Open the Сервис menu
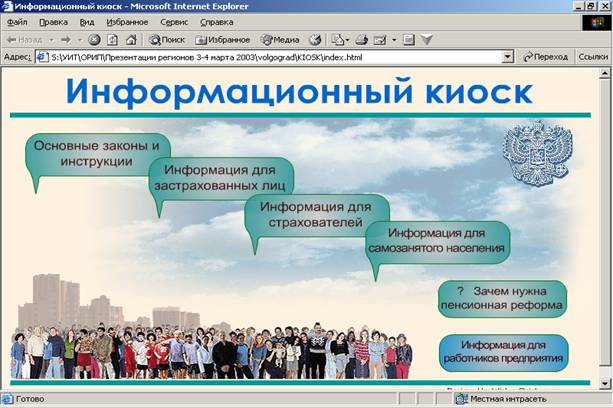The width and height of the screenshot is (613, 408). pyautogui.click(x=173, y=21)
